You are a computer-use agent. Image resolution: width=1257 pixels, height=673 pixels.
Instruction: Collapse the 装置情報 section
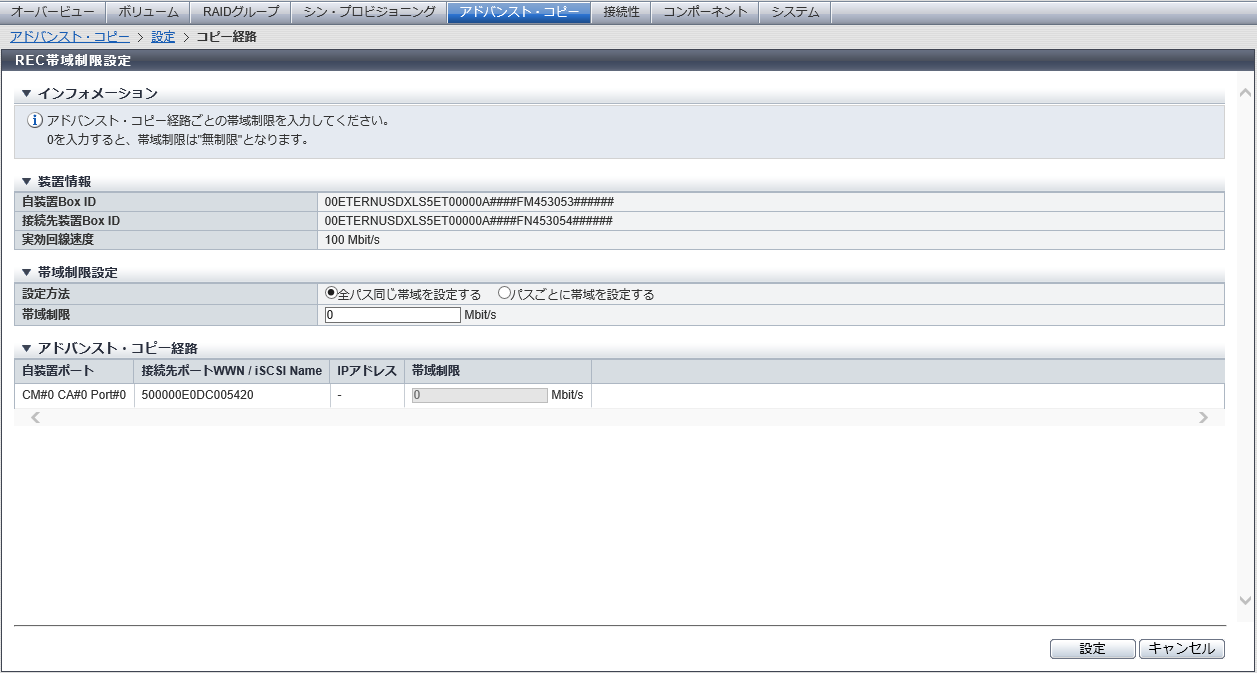[x=27, y=181]
